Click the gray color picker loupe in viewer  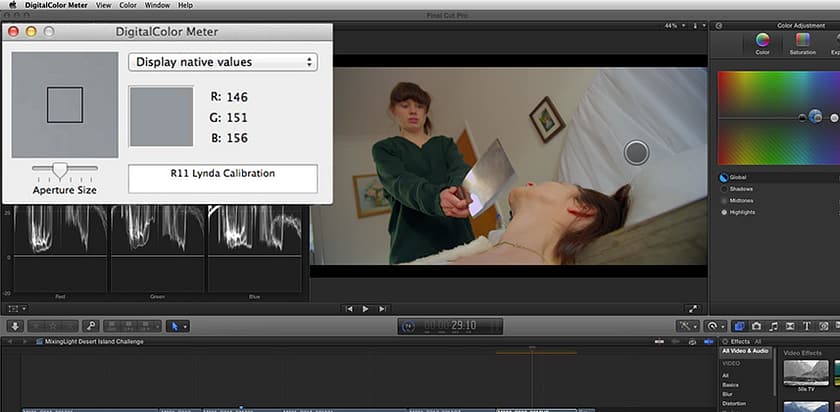636,153
